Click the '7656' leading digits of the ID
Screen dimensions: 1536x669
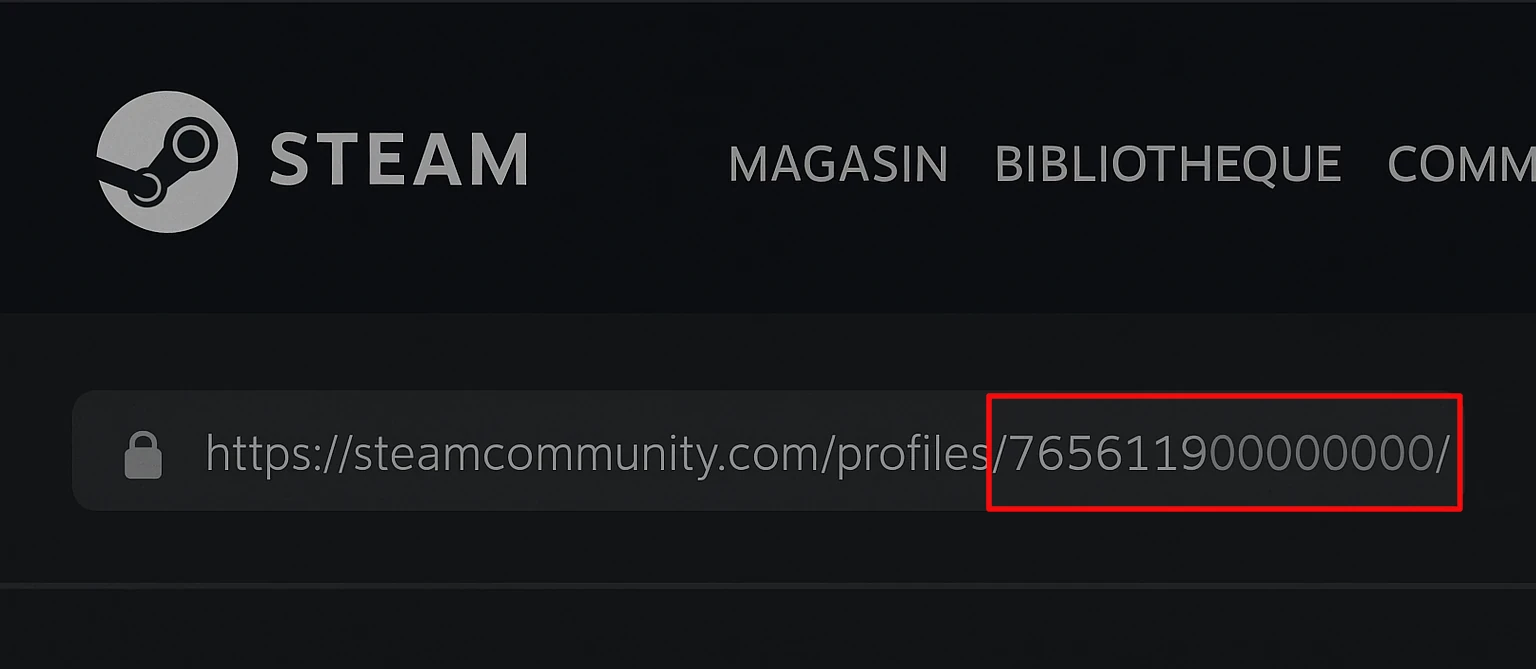[x=1065, y=454]
